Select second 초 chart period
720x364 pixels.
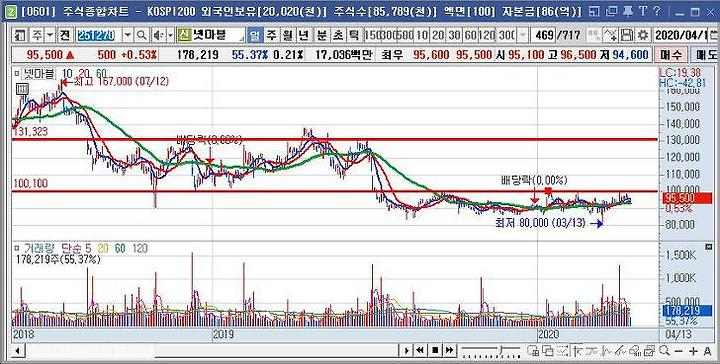[338, 35]
